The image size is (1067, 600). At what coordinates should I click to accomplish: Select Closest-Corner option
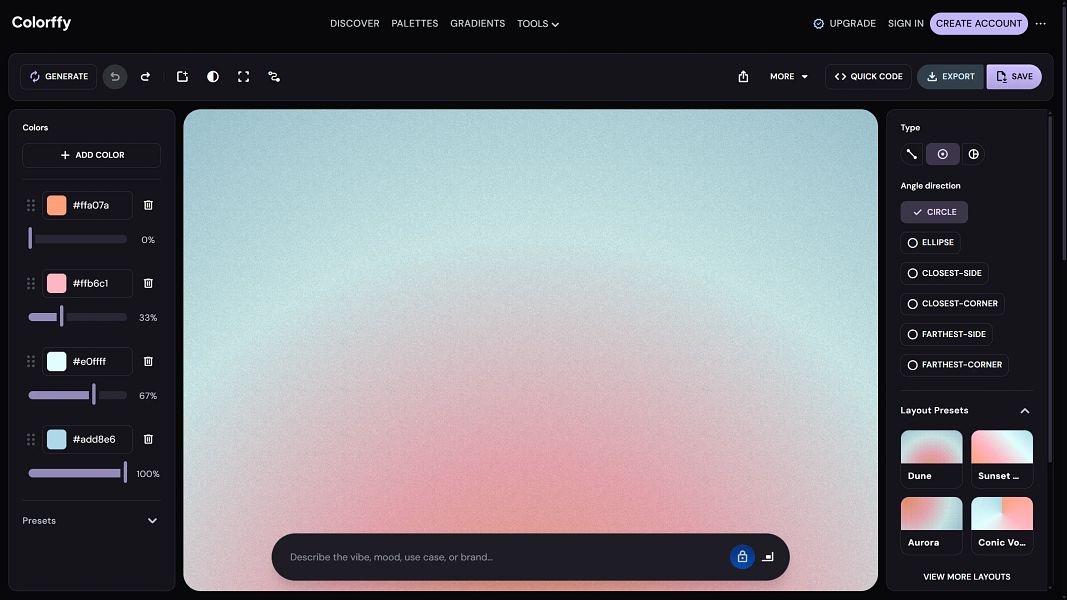[952, 303]
